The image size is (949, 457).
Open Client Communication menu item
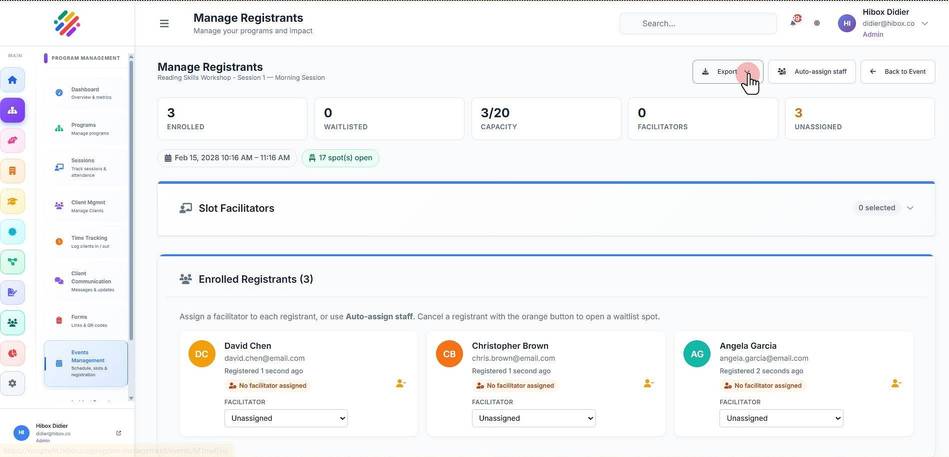(85, 281)
